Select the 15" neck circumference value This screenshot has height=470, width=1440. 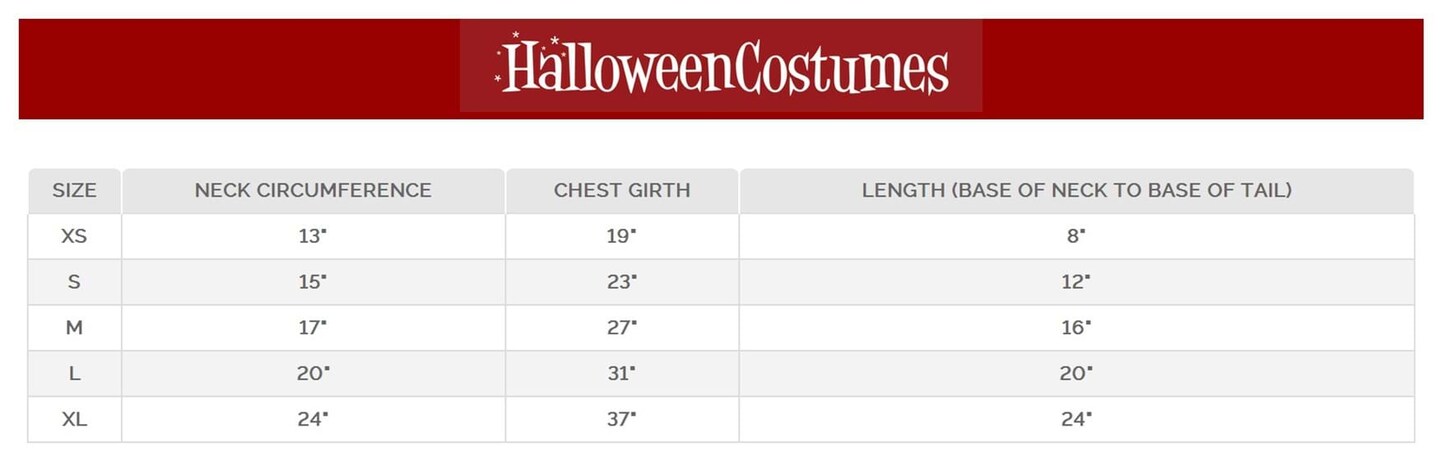click(313, 282)
